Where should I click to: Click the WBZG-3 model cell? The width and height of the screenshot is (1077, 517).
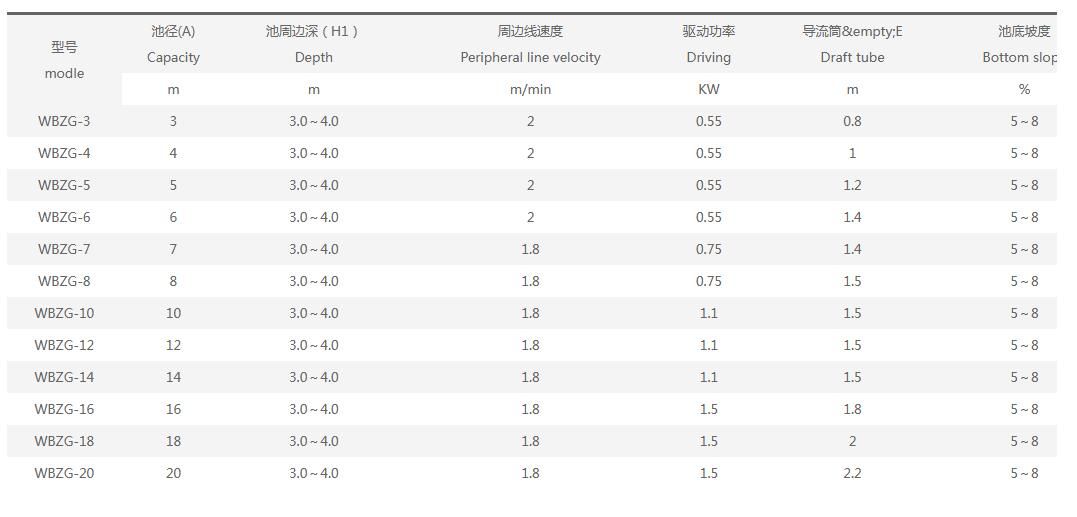[64, 121]
